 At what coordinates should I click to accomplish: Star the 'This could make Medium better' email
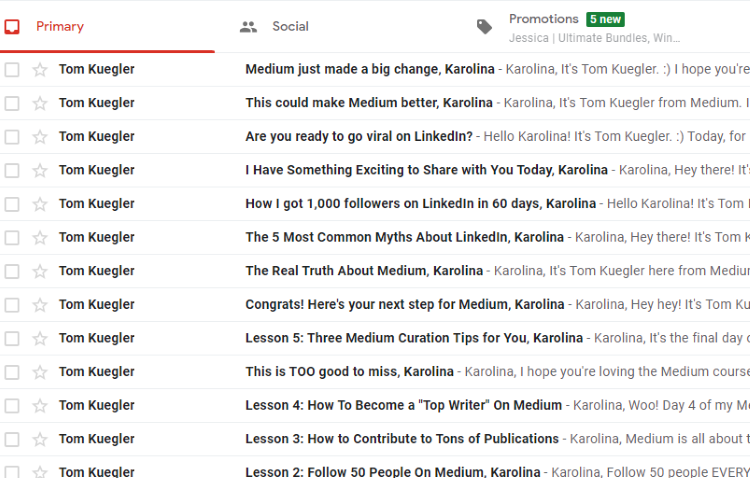coord(40,103)
